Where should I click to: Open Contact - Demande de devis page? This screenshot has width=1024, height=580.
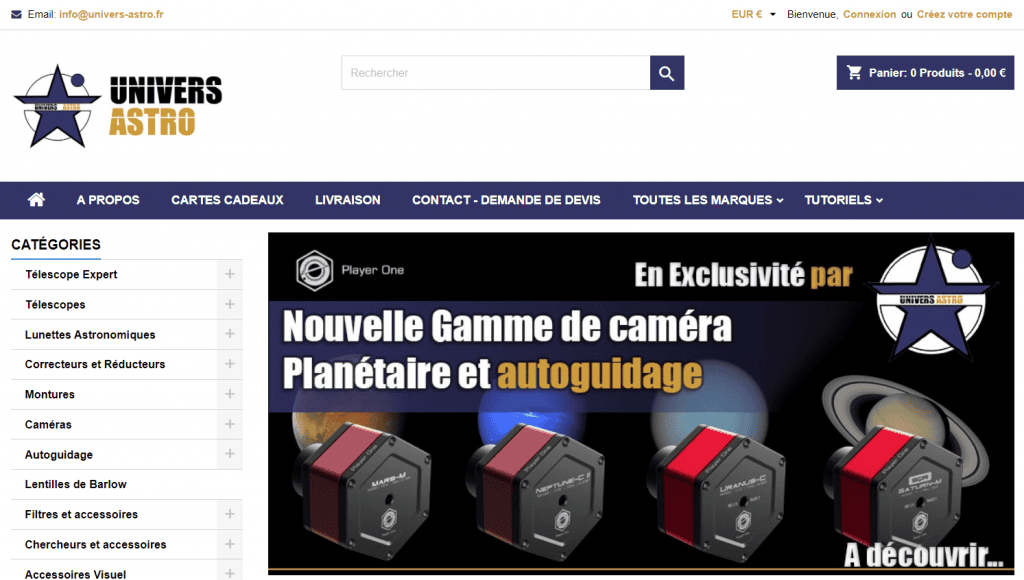point(506,200)
